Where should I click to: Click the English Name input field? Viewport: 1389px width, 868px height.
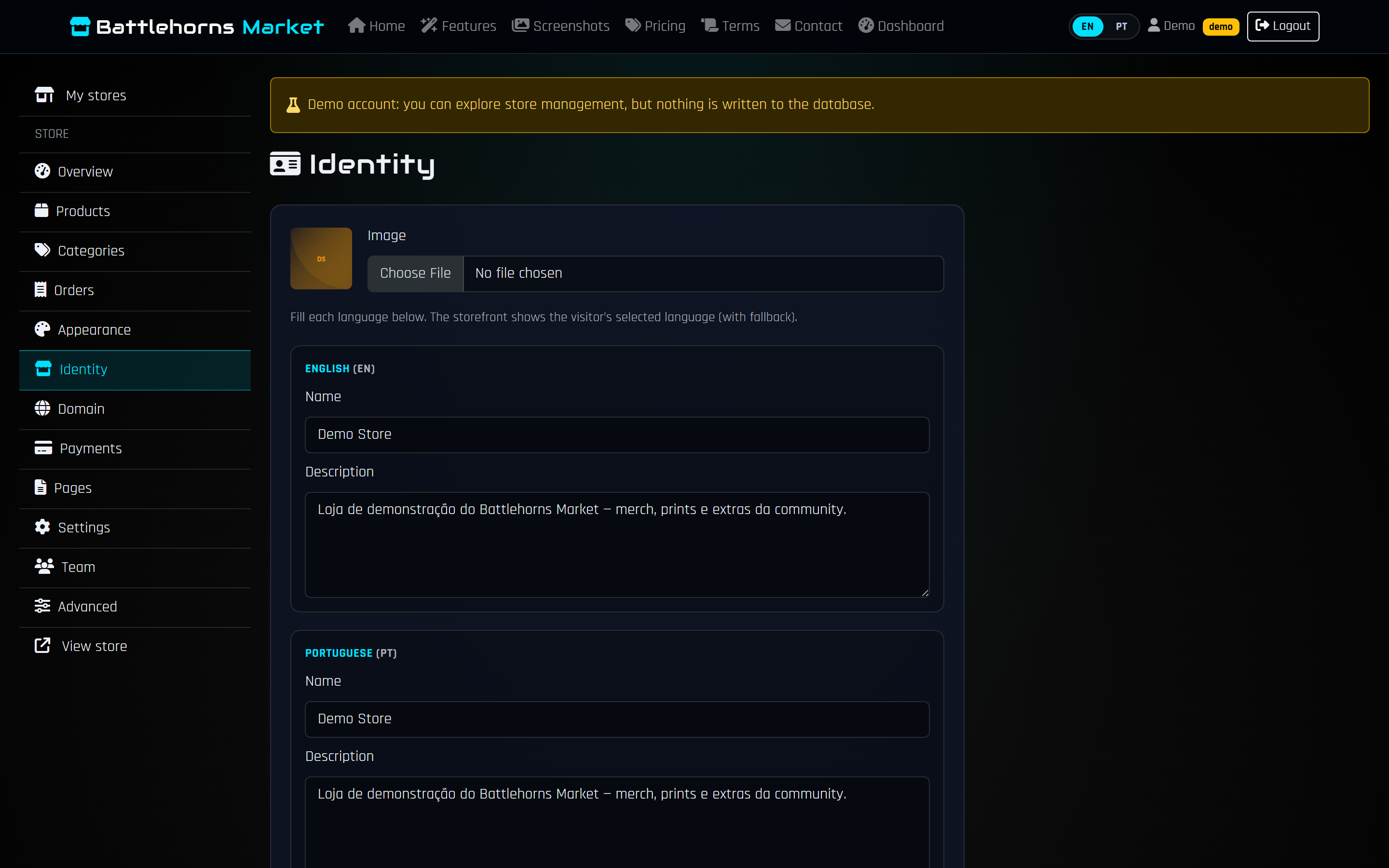tap(617, 434)
